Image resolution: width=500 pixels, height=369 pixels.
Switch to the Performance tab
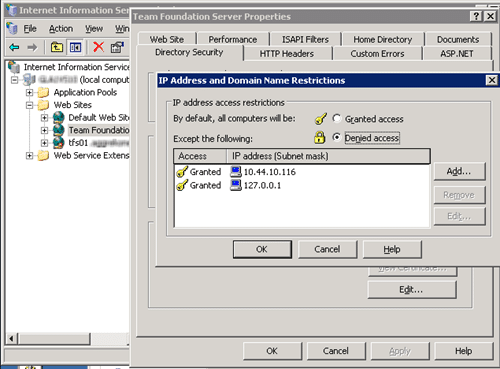[x=233, y=39]
